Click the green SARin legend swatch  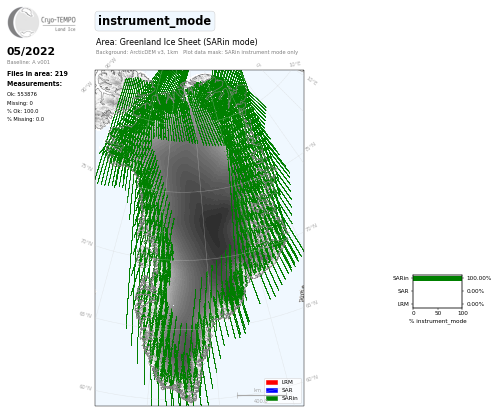(272, 398)
